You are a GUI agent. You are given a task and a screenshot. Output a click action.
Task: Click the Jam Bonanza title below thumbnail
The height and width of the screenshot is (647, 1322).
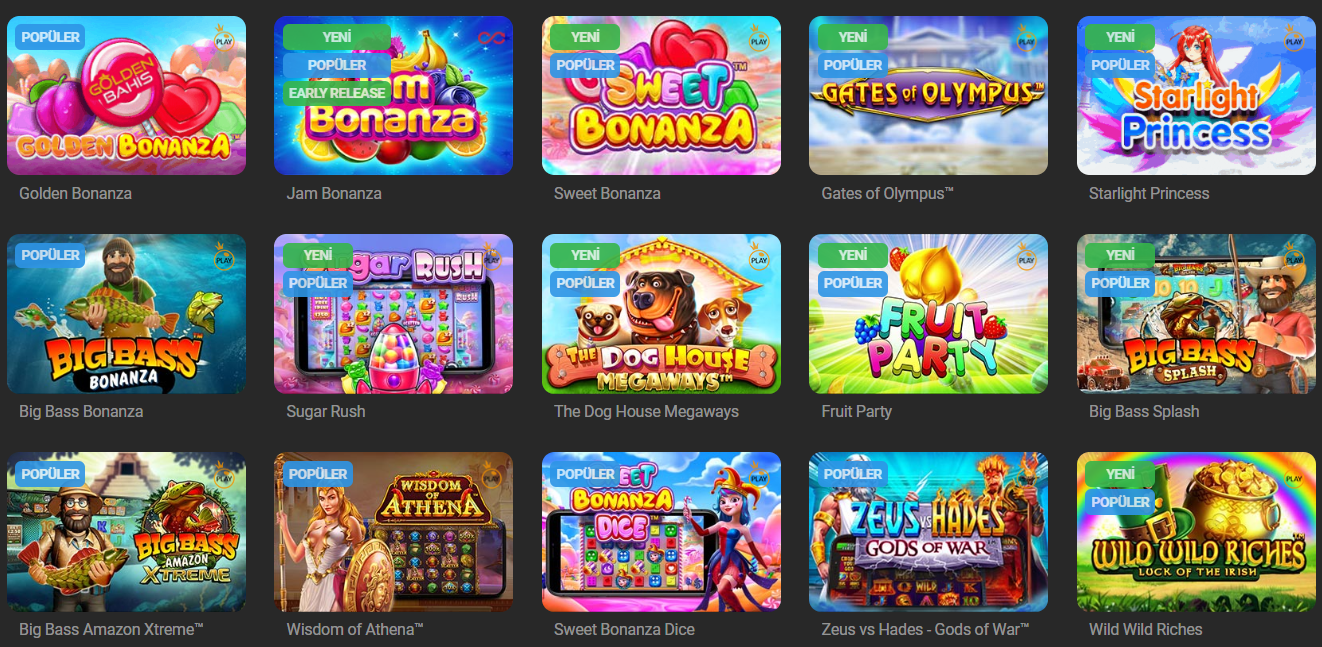334,193
